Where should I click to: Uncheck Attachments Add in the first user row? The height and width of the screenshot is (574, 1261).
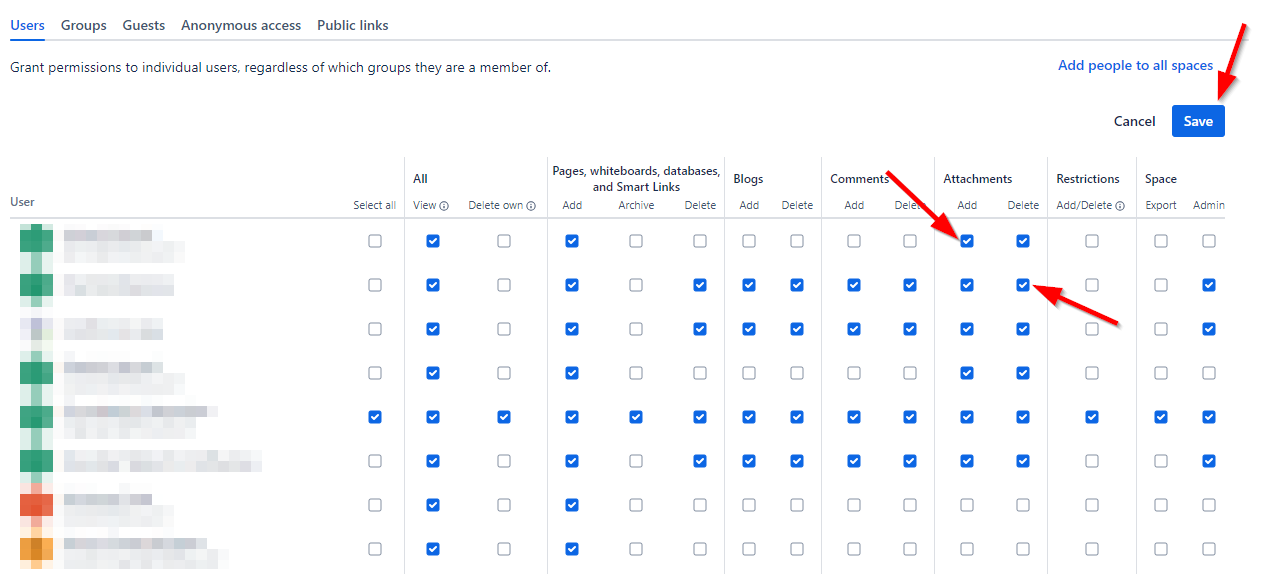pyautogui.click(x=967, y=241)
